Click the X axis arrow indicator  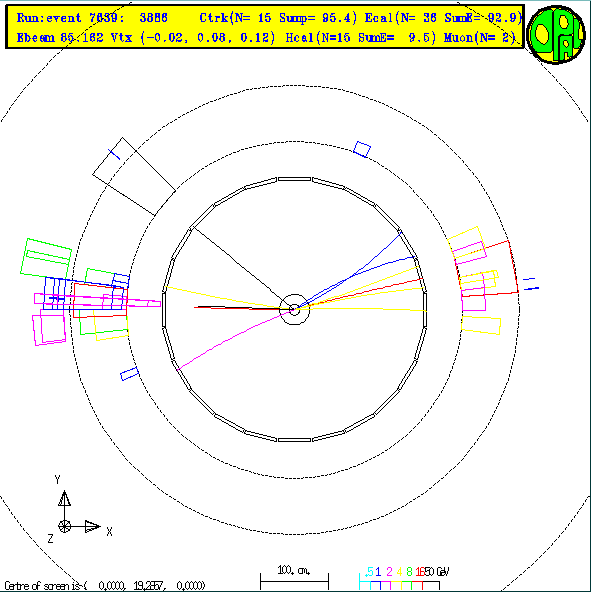click(93, 526)
